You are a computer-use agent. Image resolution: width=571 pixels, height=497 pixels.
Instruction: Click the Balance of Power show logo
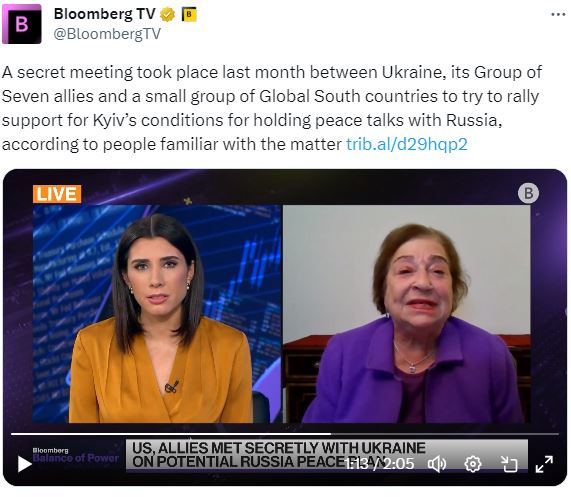[x=75, y=455]
